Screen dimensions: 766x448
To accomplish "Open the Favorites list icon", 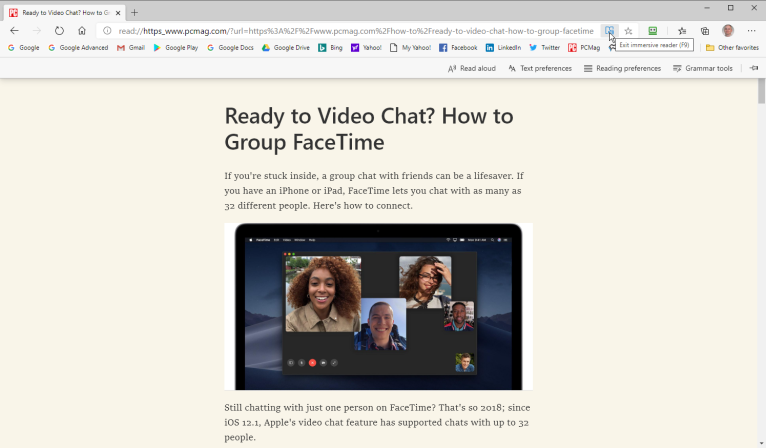I will [x=682, y=31].
